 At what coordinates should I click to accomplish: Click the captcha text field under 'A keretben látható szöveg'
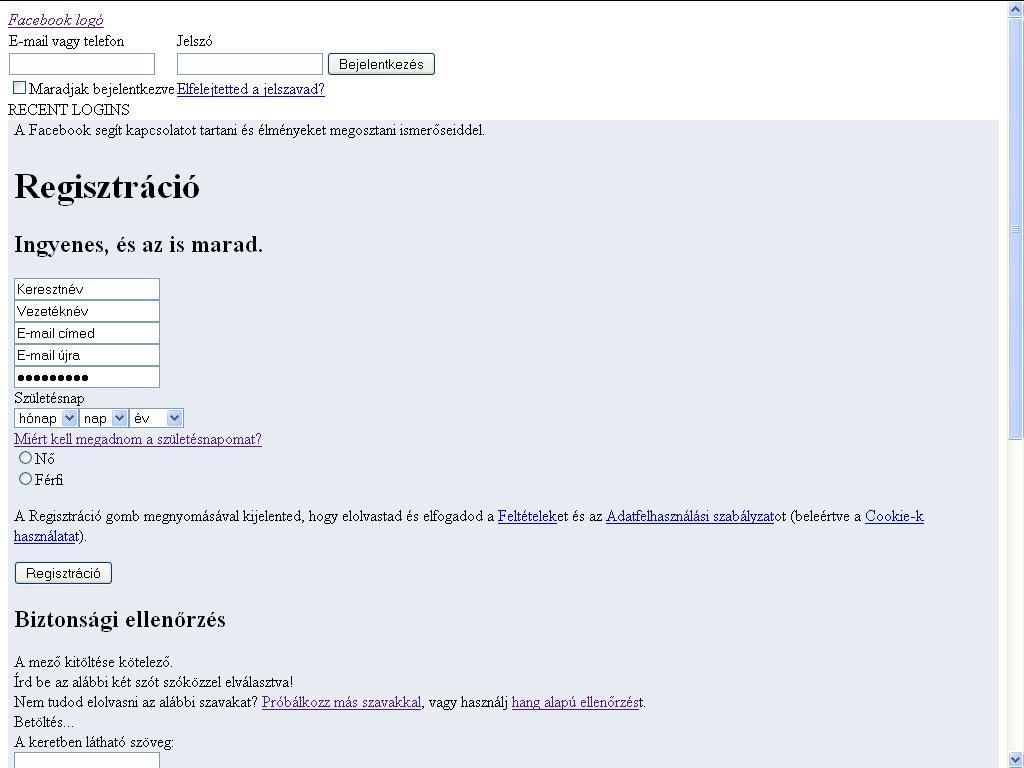(x=87, y=760)
